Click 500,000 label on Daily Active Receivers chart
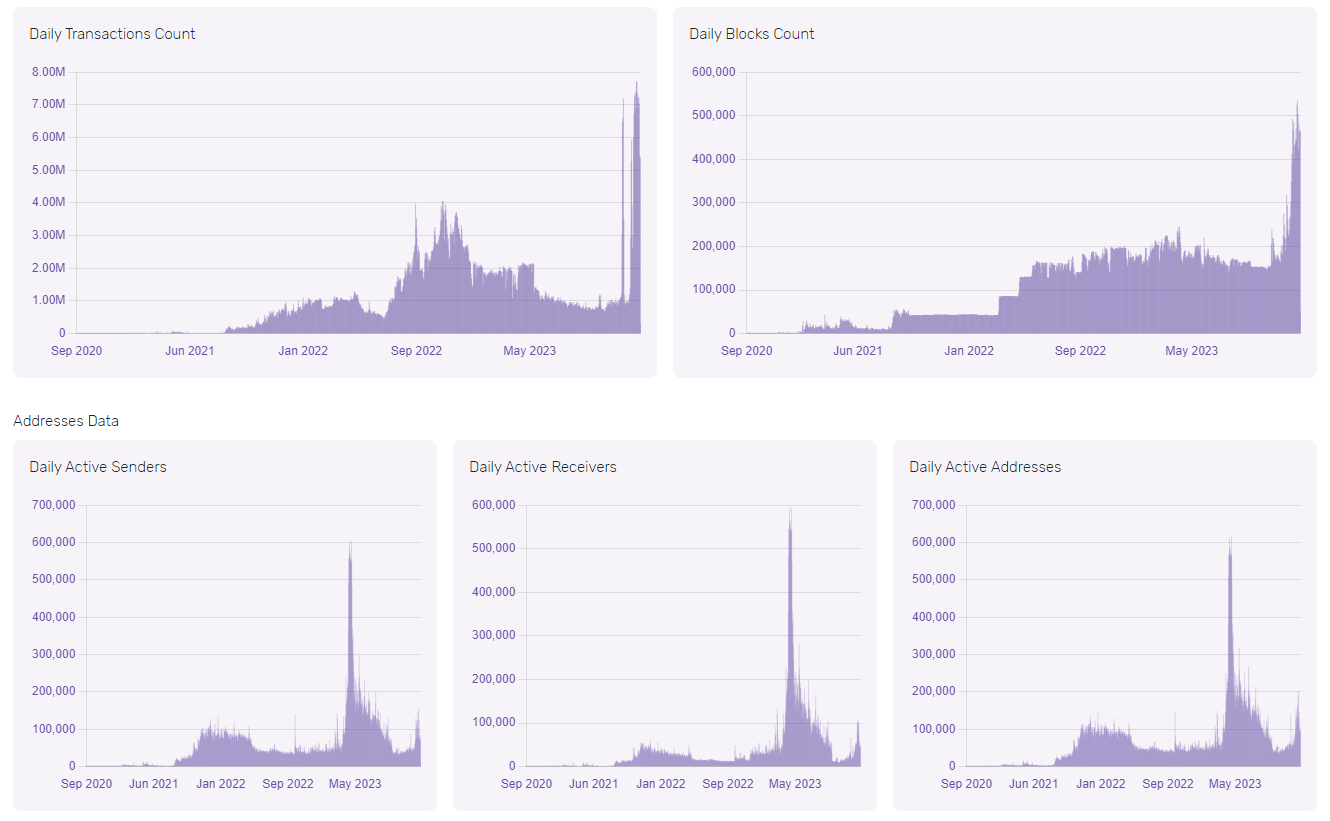The width and height of the screenshot is (1330, 821). point(493,548)
